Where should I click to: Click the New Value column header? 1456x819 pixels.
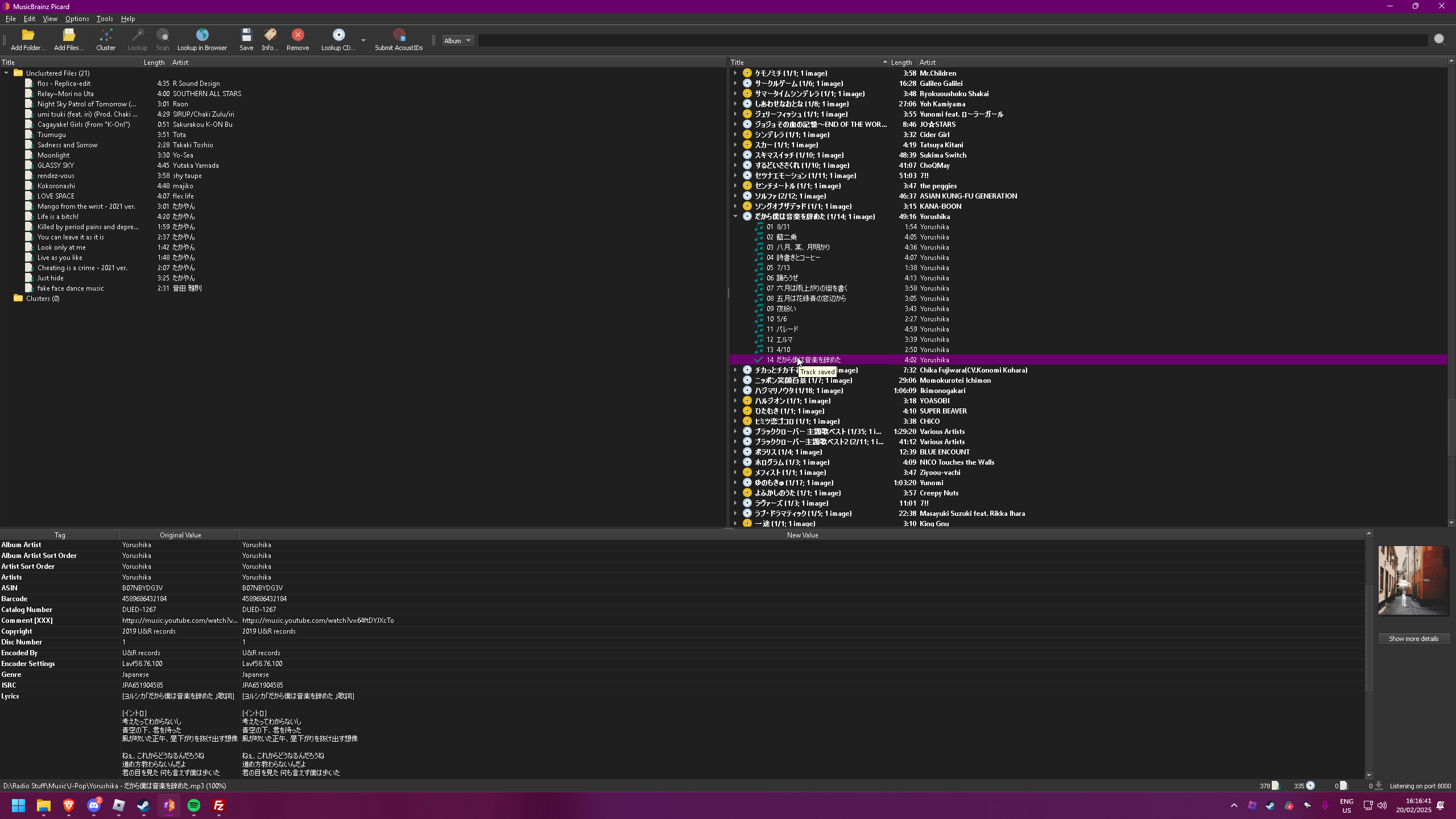tap(802, 535)
